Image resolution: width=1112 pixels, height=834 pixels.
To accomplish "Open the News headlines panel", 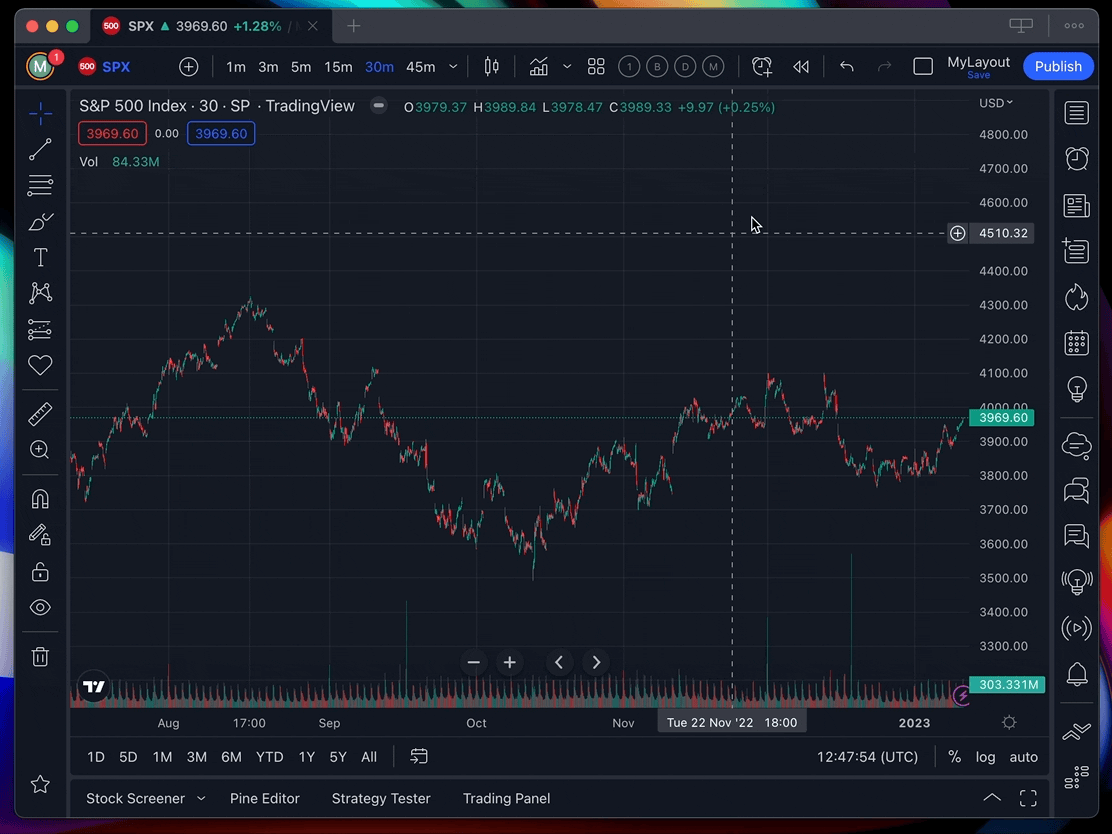I will (x=1076, y=205).
